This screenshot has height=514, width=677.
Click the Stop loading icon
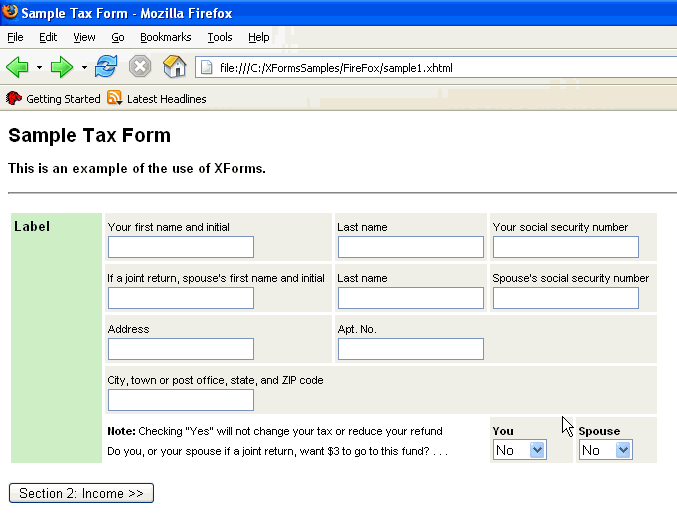point(140,67)
